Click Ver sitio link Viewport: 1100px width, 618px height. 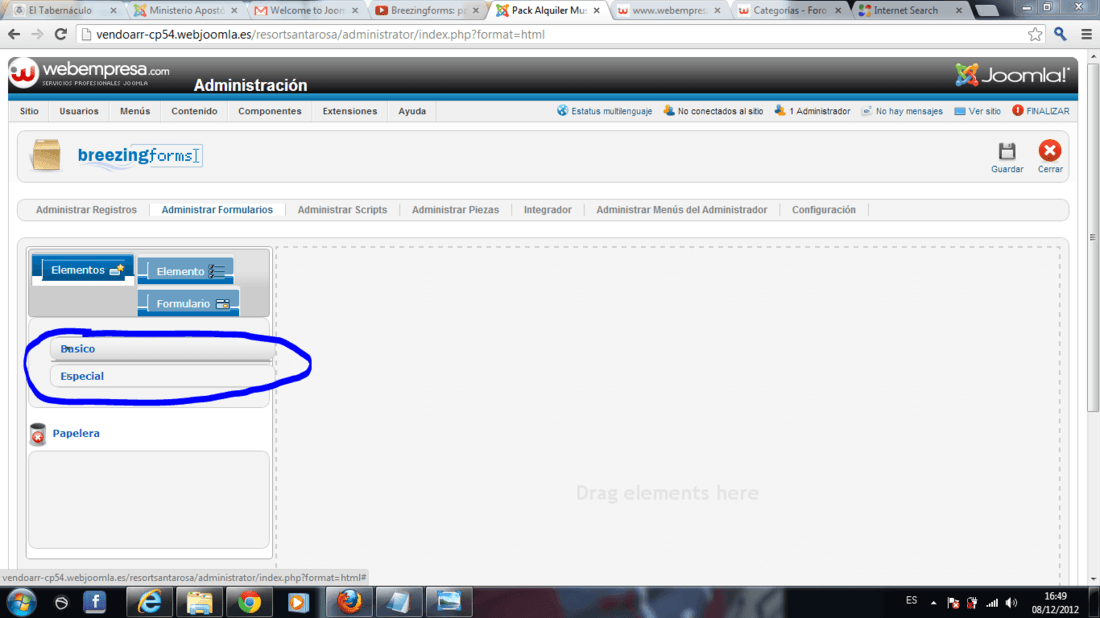[x=977, y=111]
